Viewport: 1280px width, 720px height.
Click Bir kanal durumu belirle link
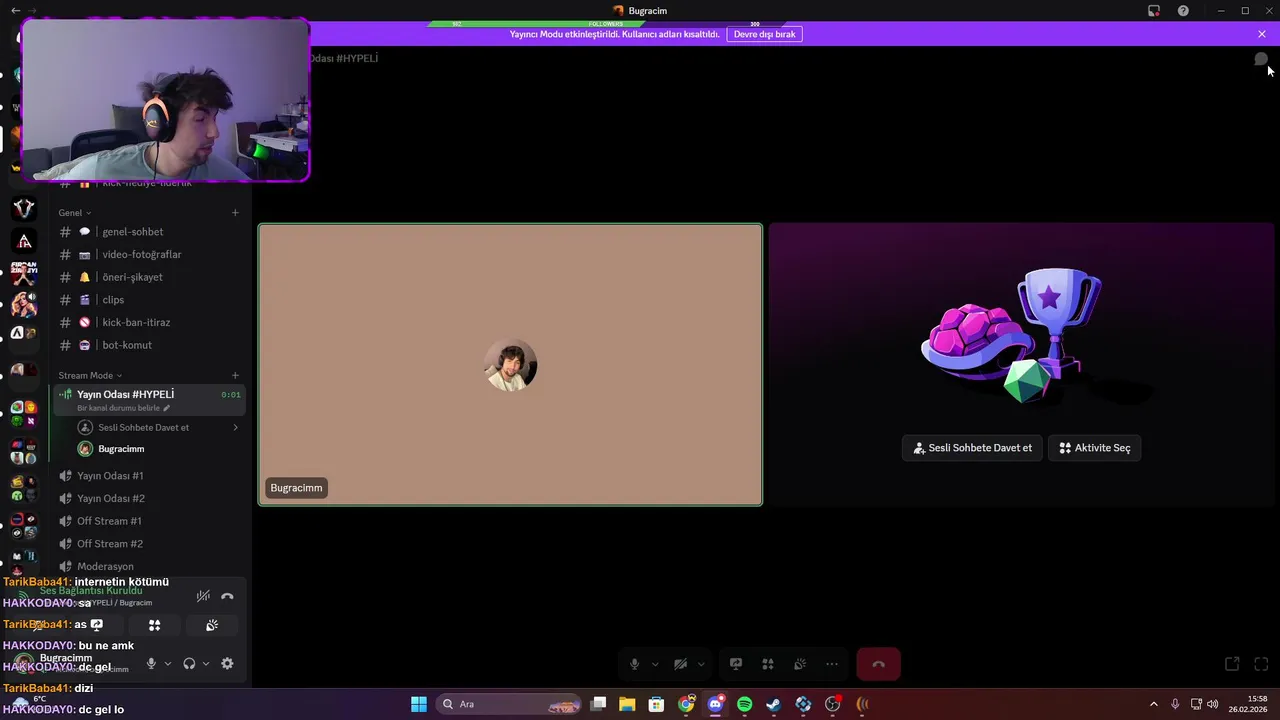[x=123, y=408]
